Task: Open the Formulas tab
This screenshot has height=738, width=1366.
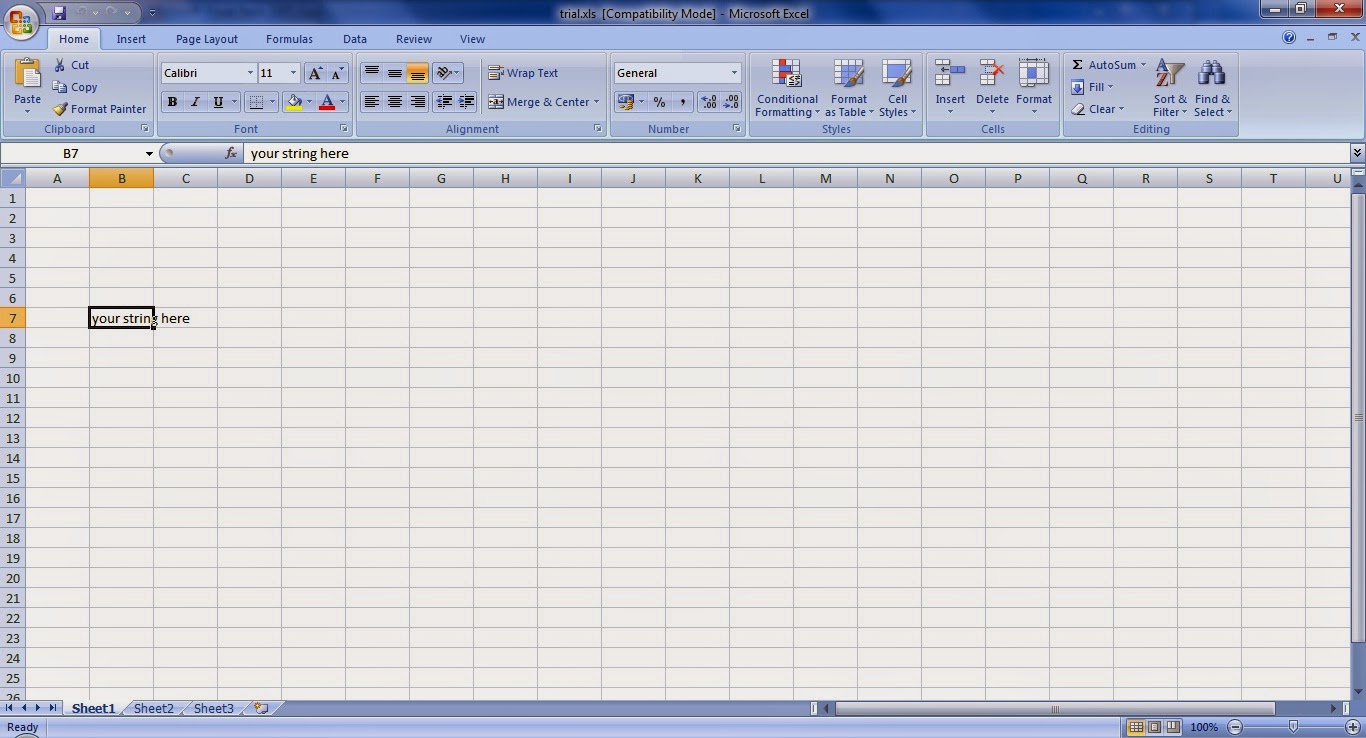Action: (289, 39)
